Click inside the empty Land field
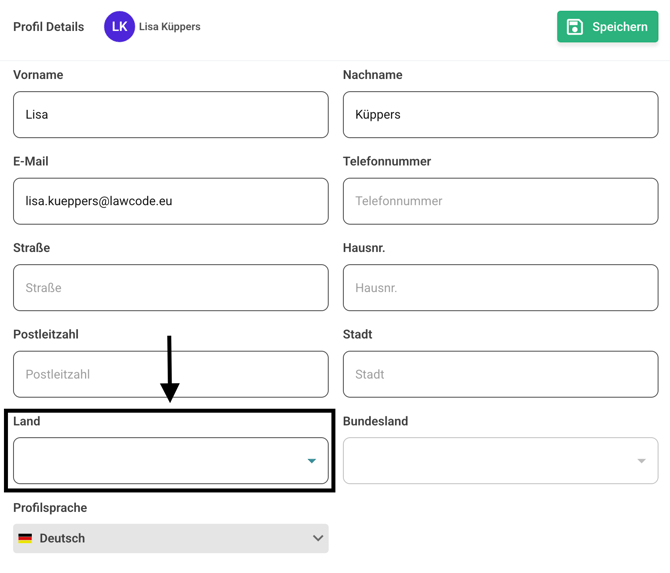 [160, 461]
